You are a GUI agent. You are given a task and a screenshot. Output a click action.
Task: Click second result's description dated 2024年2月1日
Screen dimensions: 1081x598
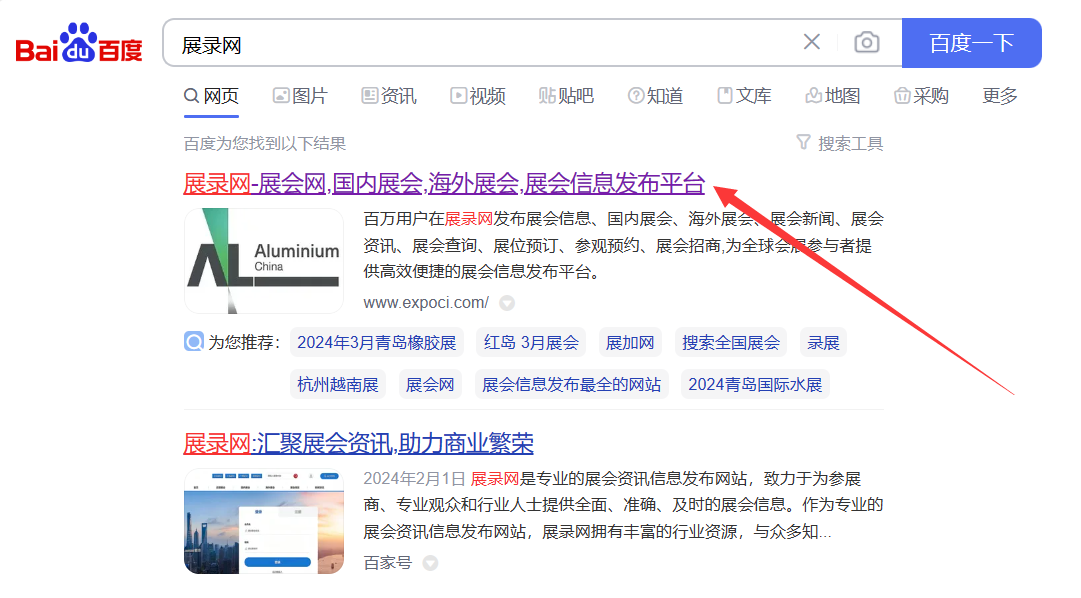click(x=623, y=505)
